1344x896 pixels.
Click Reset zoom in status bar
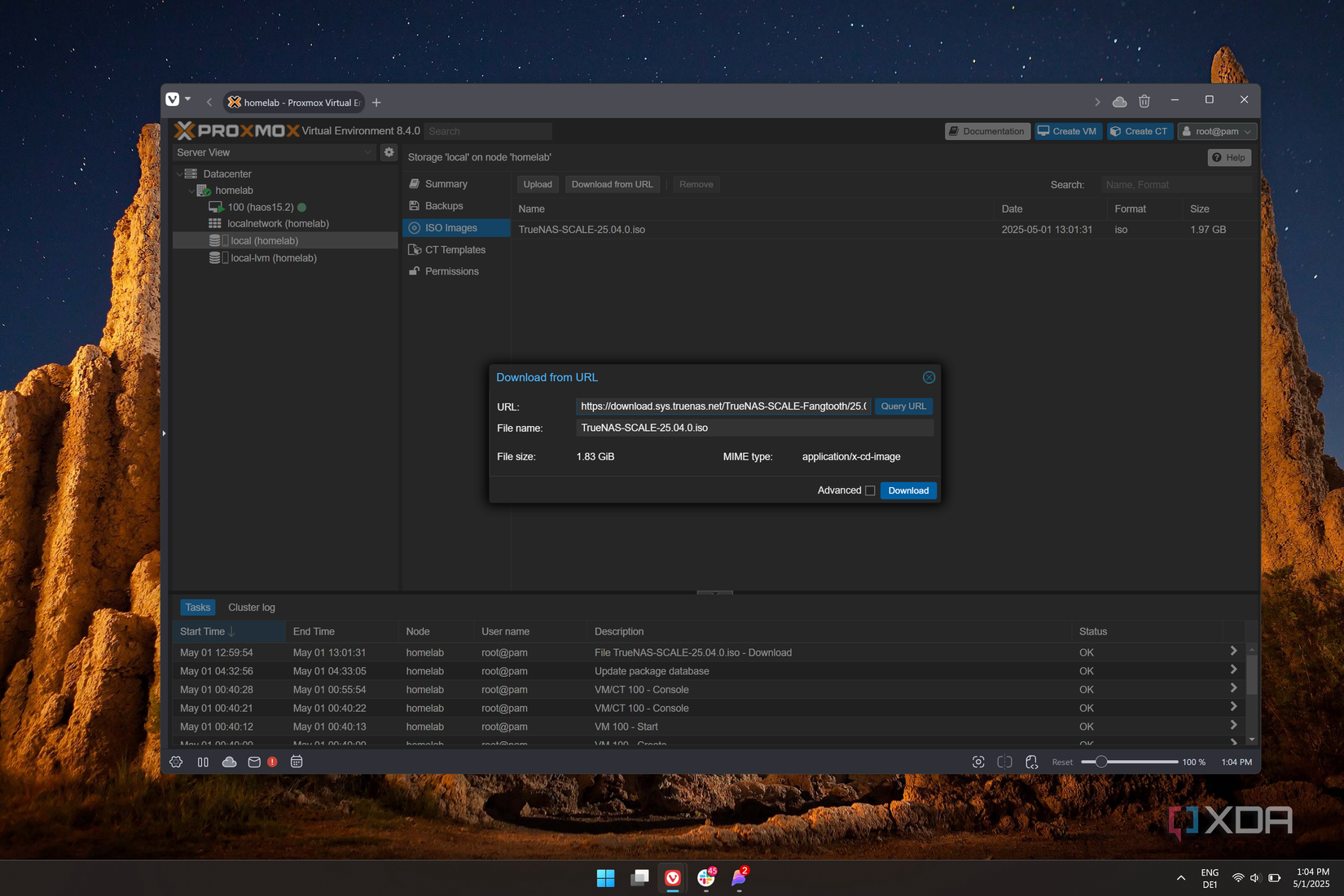coord(1062,762)
